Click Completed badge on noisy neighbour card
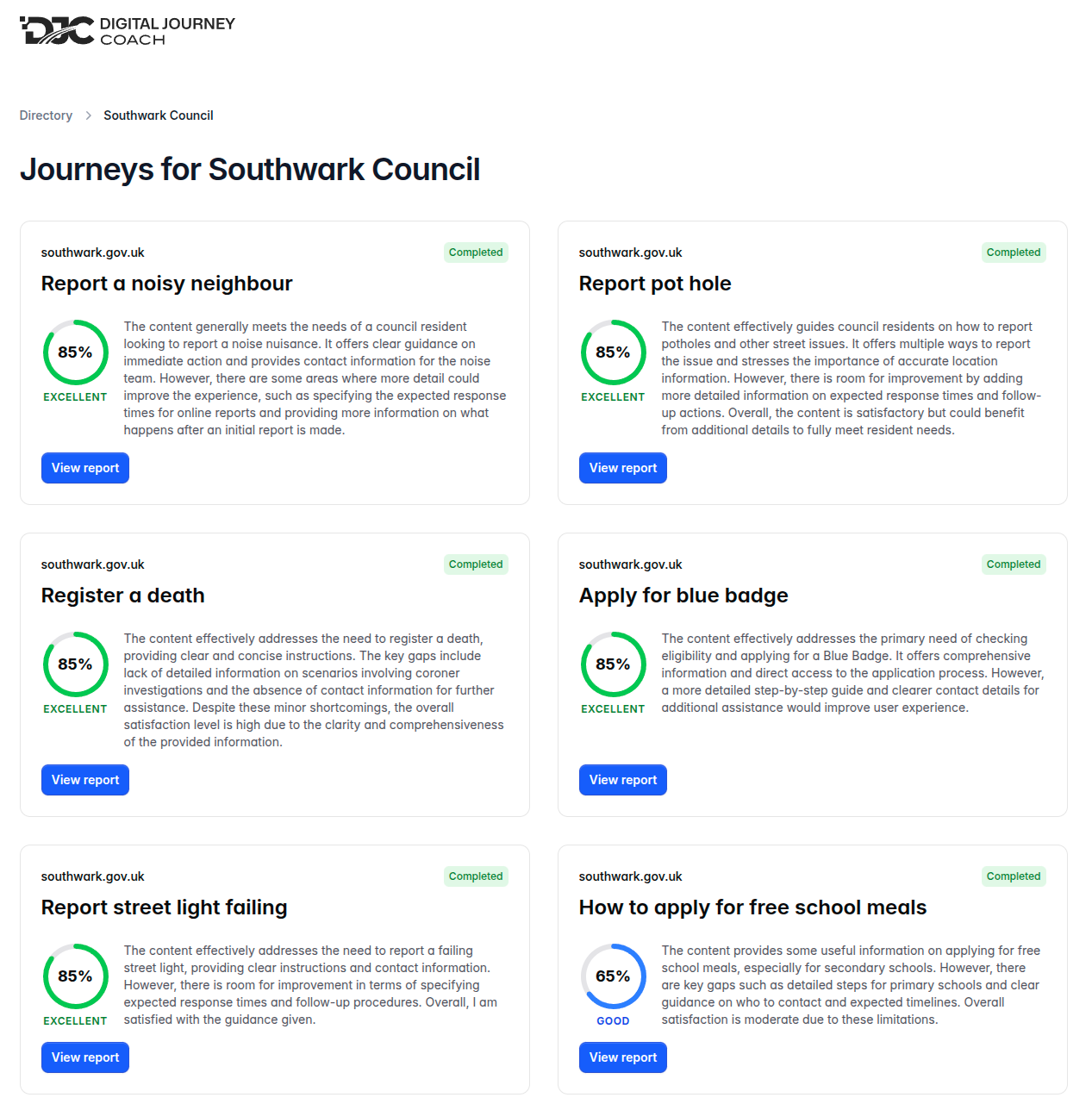The width and height of the screenshot is (1092, 1110). tap(476, 253)
